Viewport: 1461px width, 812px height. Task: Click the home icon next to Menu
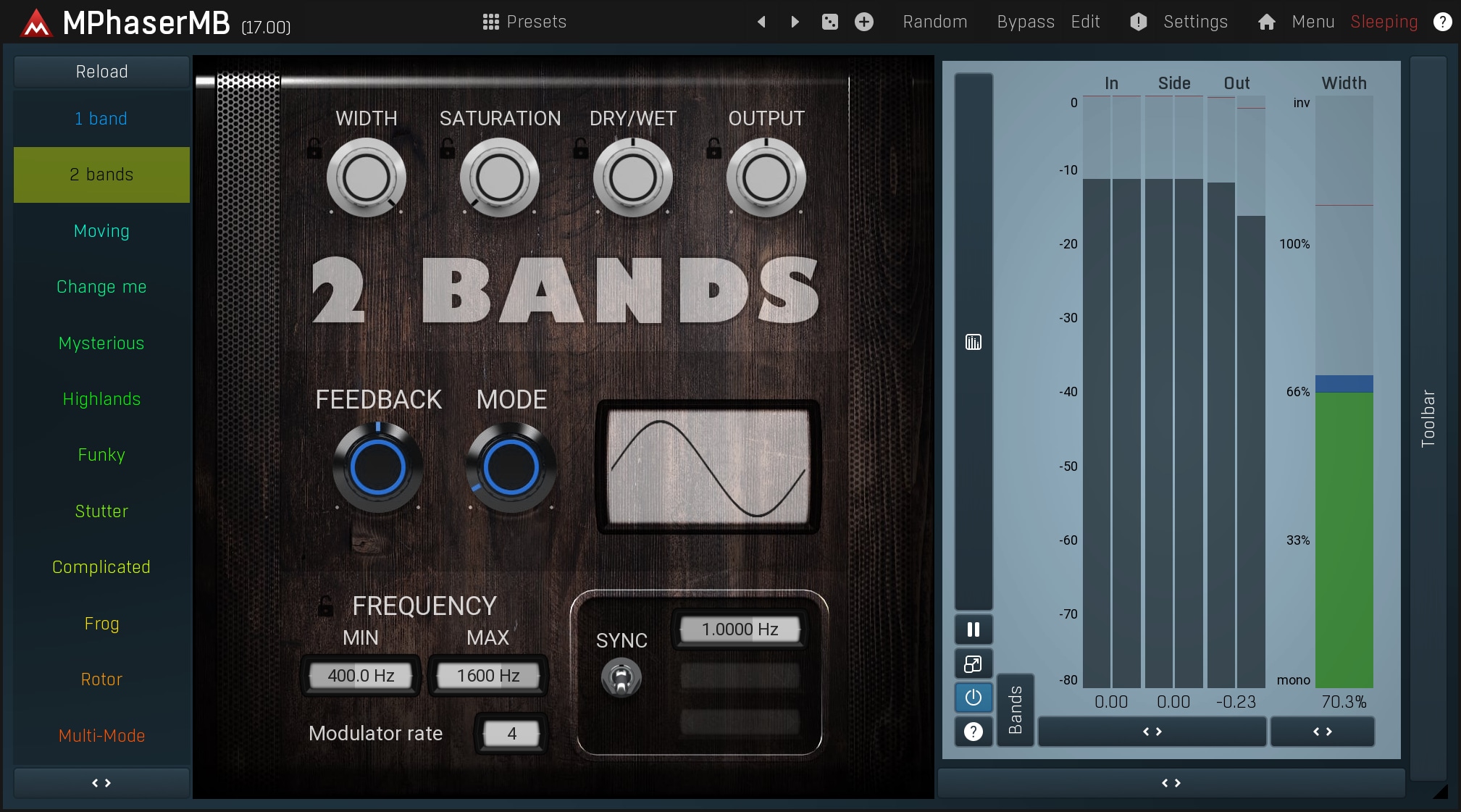click(1266, 22)
